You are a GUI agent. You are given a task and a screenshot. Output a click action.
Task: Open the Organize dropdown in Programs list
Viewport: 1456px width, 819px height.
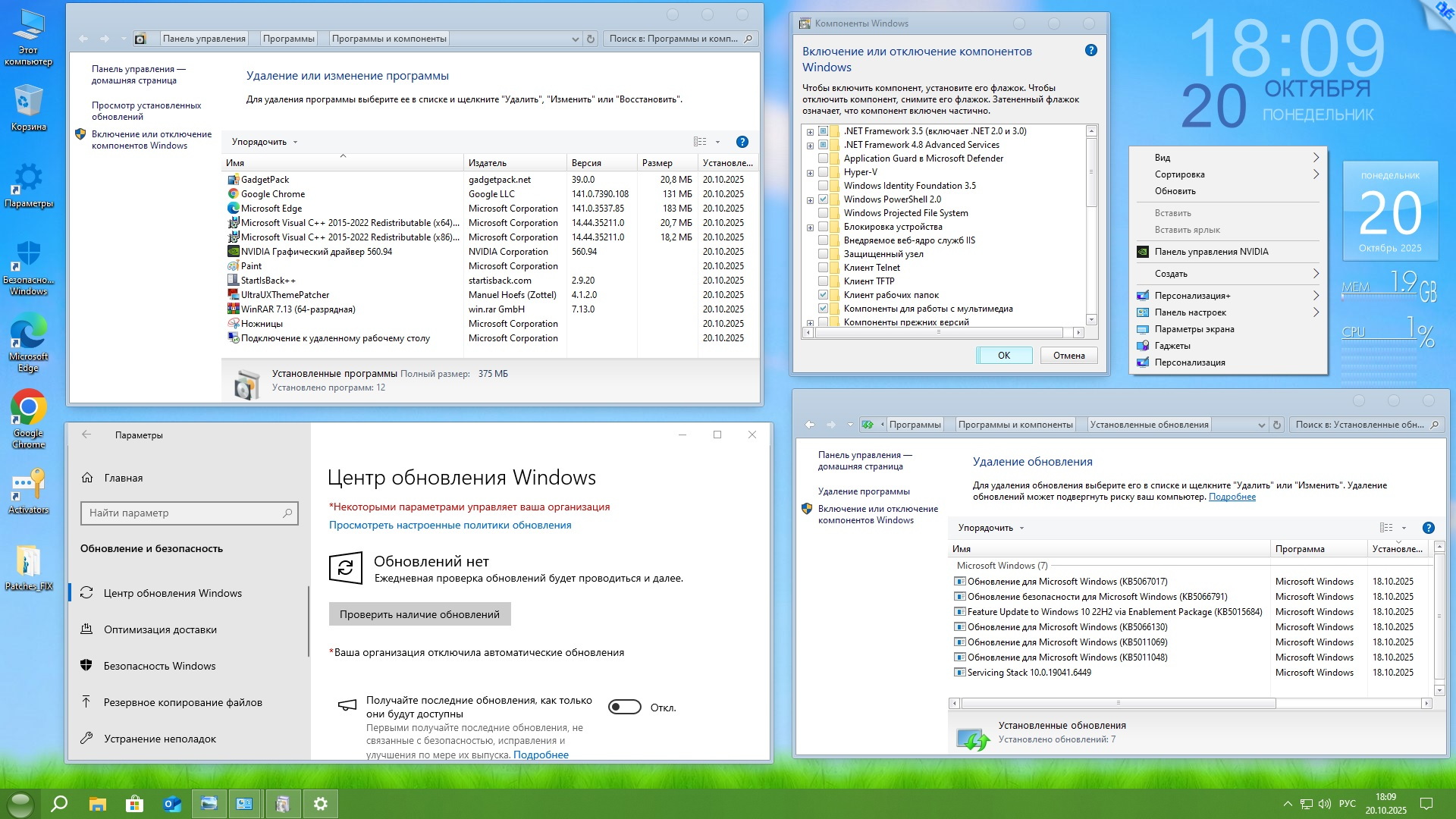265,142
